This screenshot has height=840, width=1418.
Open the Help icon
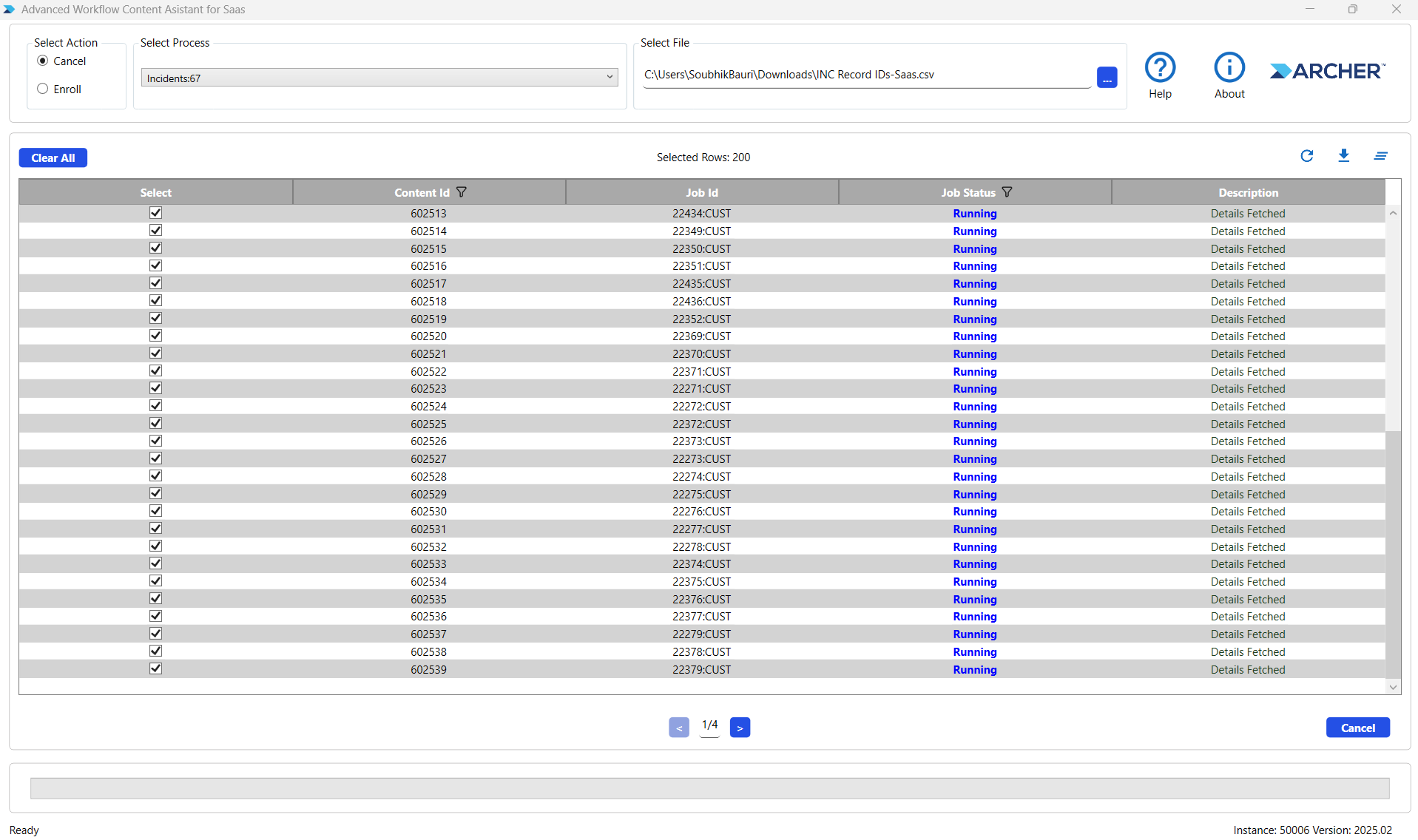coord(1160,67)
